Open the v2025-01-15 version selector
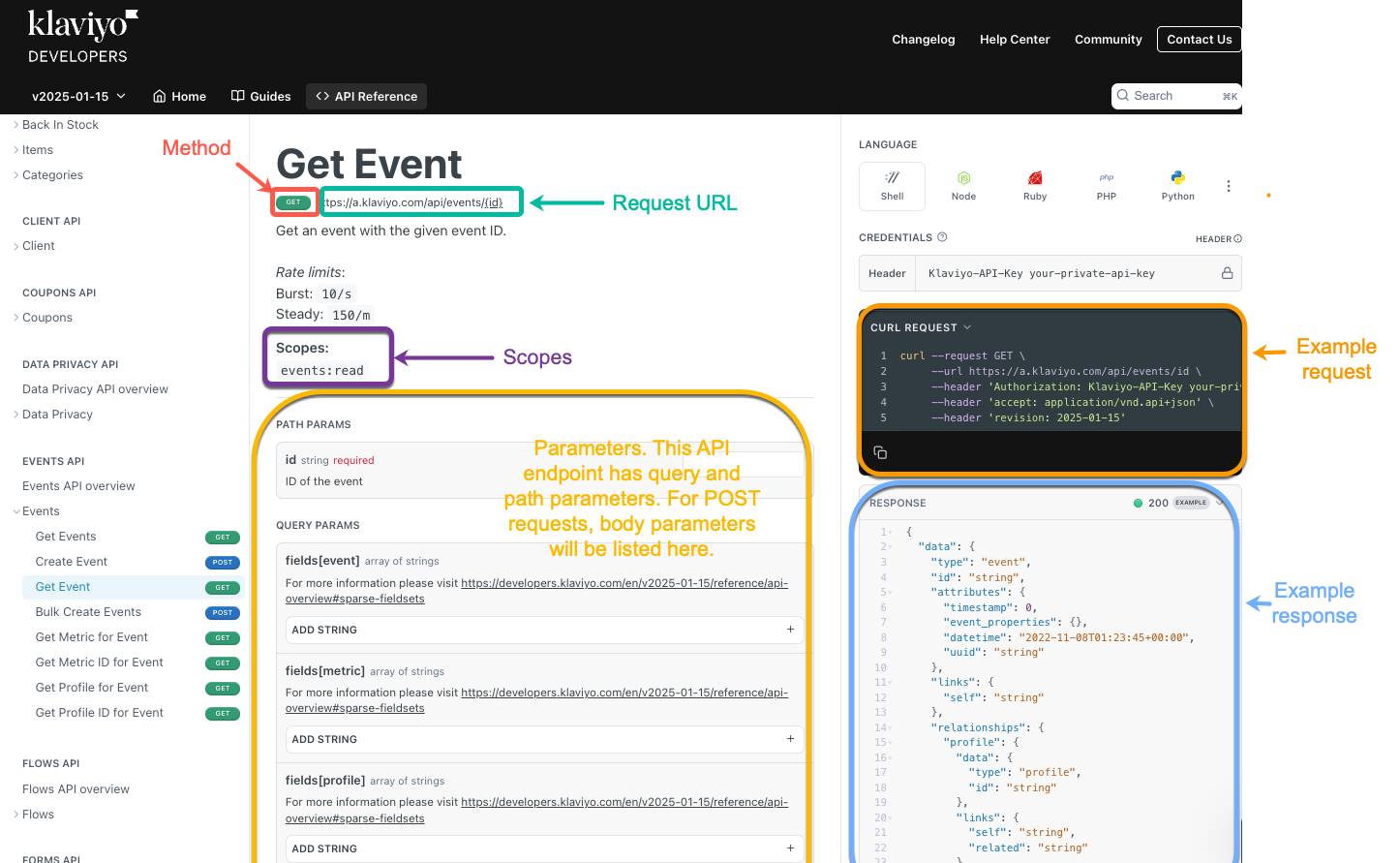 (x=76, y=96)
